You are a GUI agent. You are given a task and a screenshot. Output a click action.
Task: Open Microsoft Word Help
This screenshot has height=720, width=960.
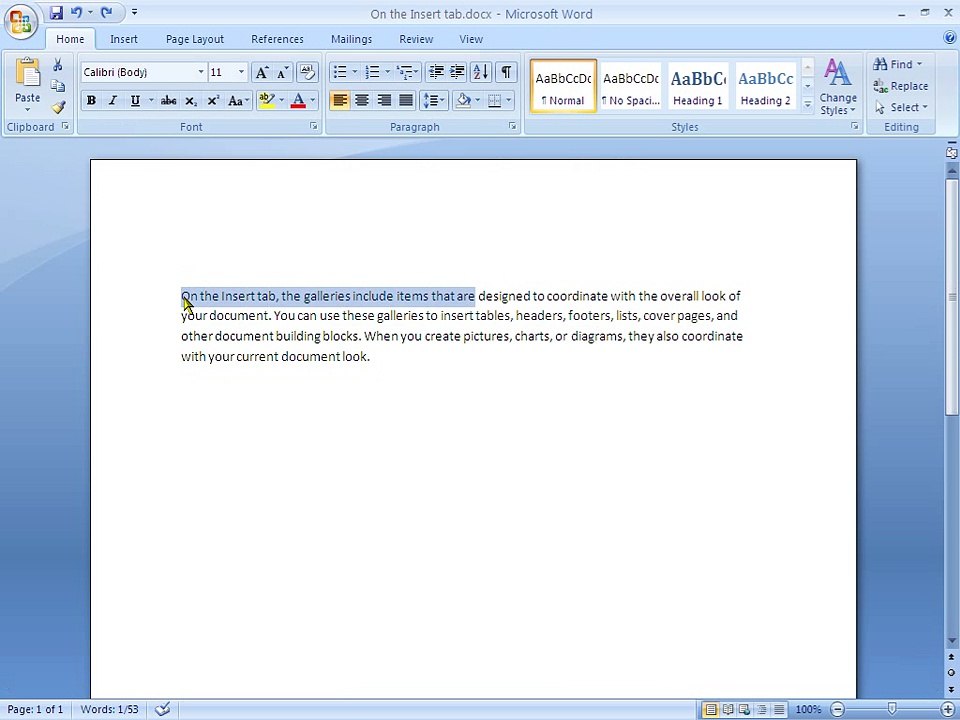pyautogui.click(x=950, y=38)
